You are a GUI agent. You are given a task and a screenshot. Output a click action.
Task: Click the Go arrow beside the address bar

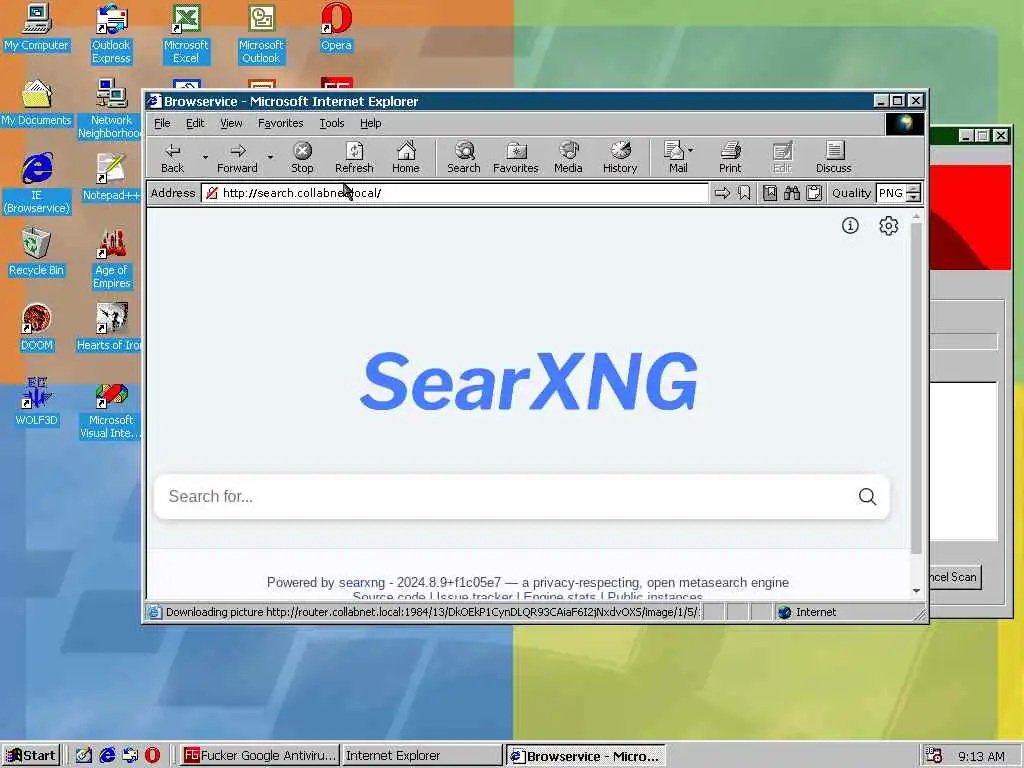tap(722, 193)
